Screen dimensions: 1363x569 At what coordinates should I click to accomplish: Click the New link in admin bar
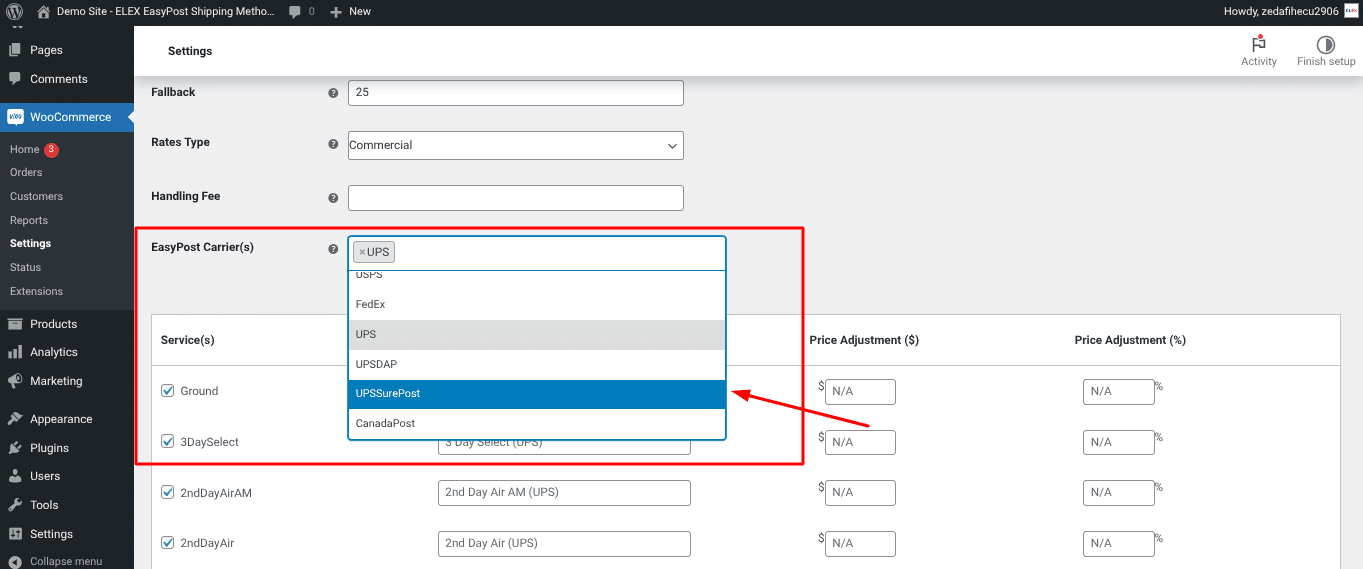350,11
